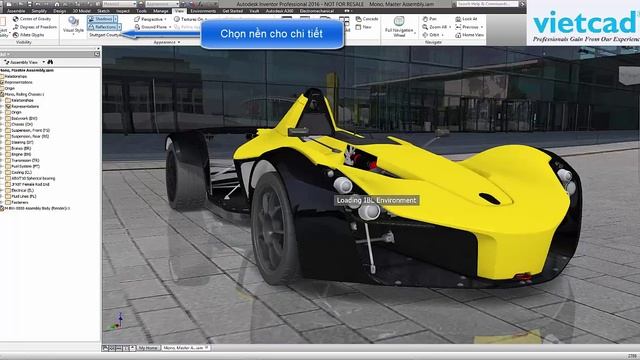
Task: Open the Textures On dropdown
Action: click(190, 19)
